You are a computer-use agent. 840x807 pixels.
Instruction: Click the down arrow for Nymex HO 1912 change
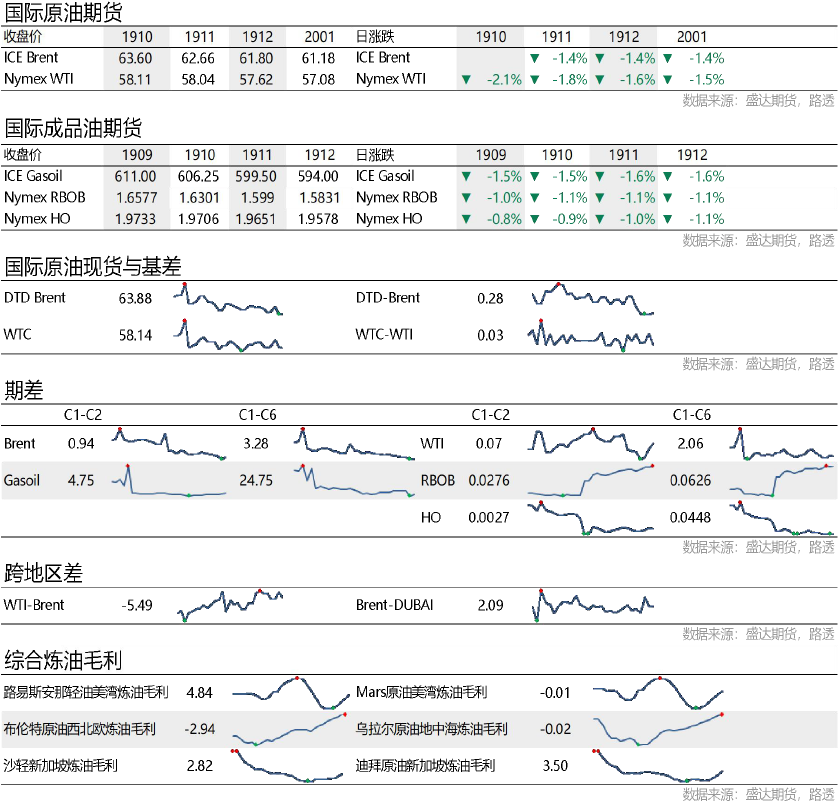click(668, 219)
